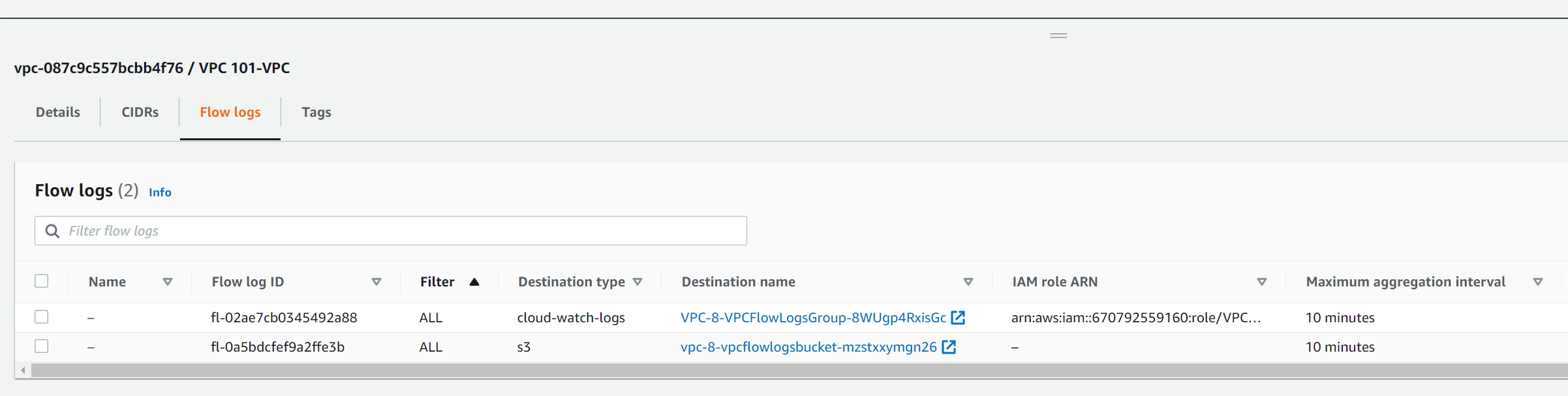This screenshot has height=396, width=1568.
Task: Open external link icon for VPC-8-VPCFlowLogsGroup destination
Action: tap(958, 318)
